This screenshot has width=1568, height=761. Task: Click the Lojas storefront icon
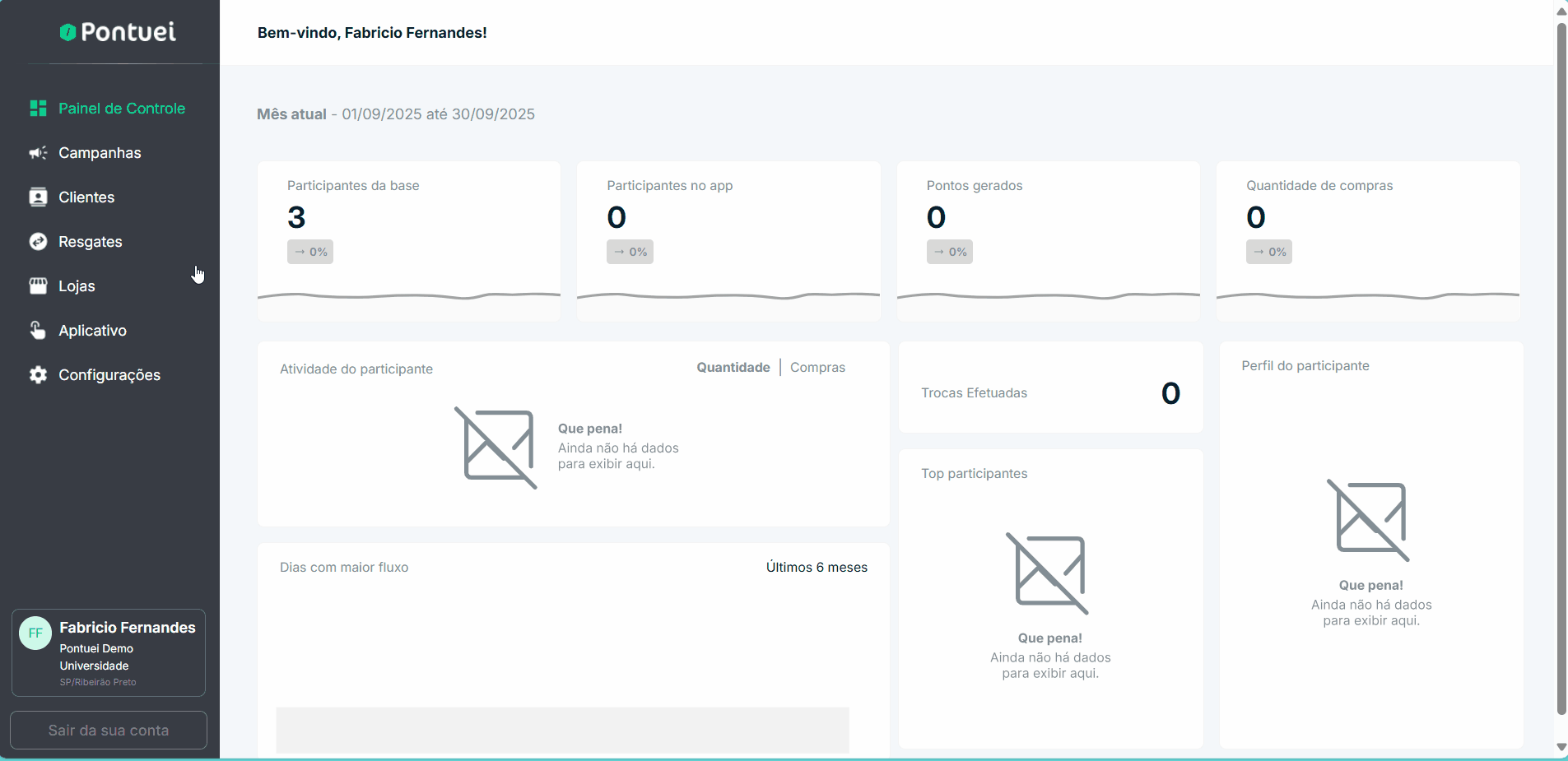pos(38,286)
